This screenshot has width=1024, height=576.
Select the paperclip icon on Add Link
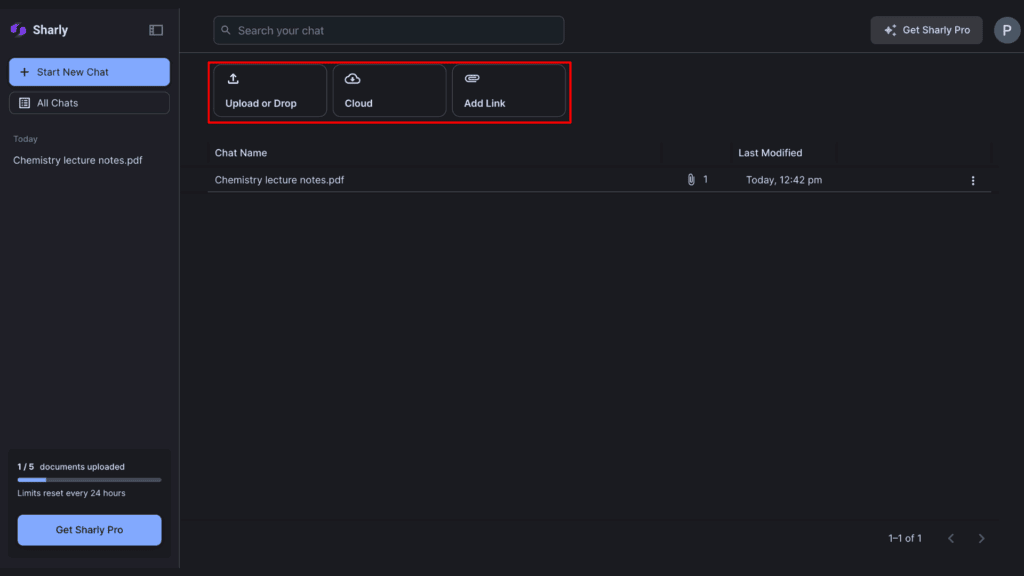point(471,78)
